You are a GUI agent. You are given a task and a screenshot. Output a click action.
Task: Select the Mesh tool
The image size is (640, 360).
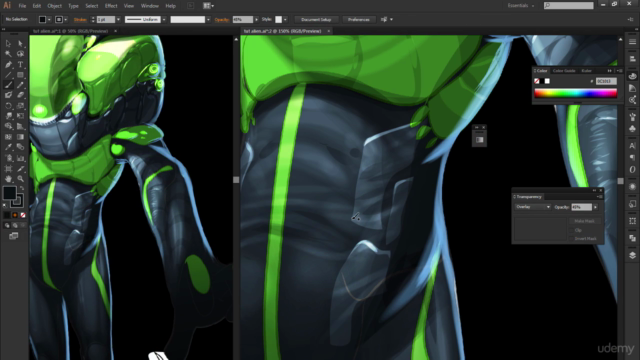8,137
